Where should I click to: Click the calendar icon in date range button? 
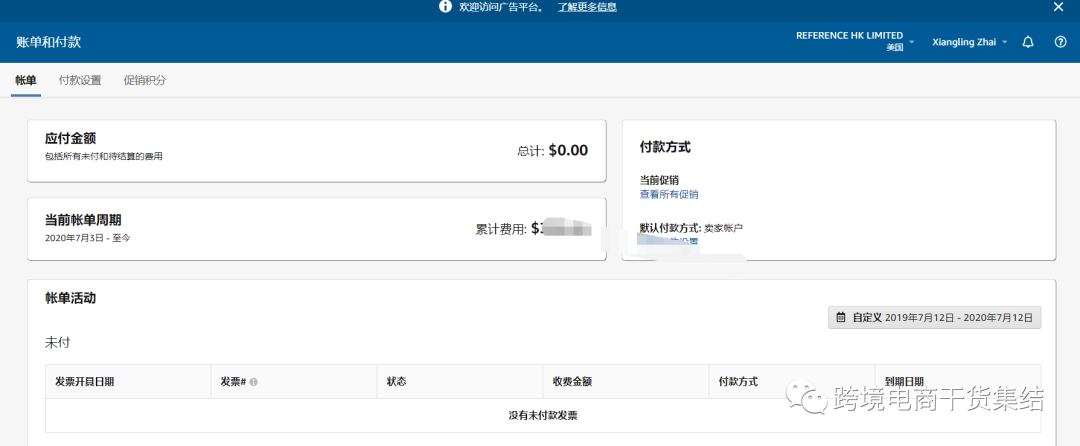click(x=840, y=317)
